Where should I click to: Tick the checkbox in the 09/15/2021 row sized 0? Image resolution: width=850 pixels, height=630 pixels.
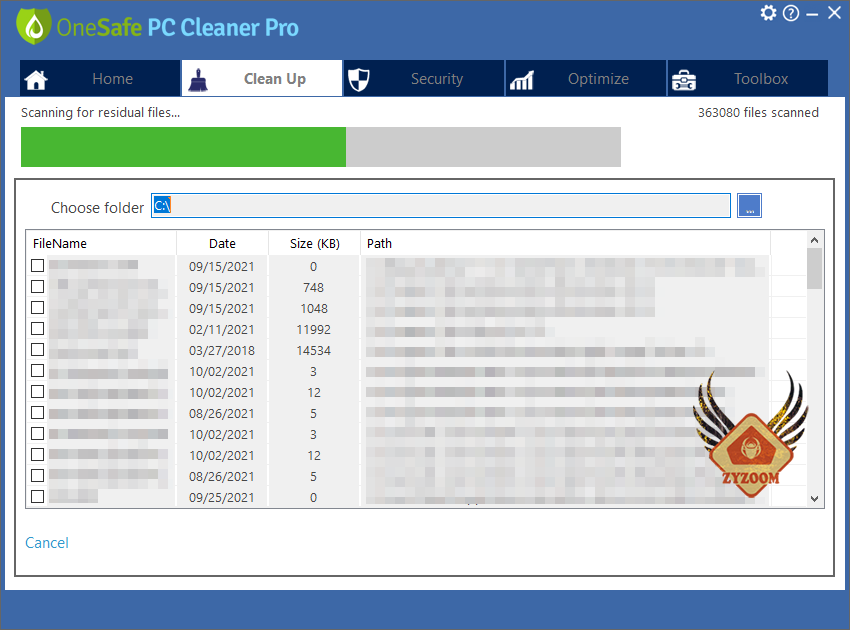pyautogui.click(x=37, y=266)
